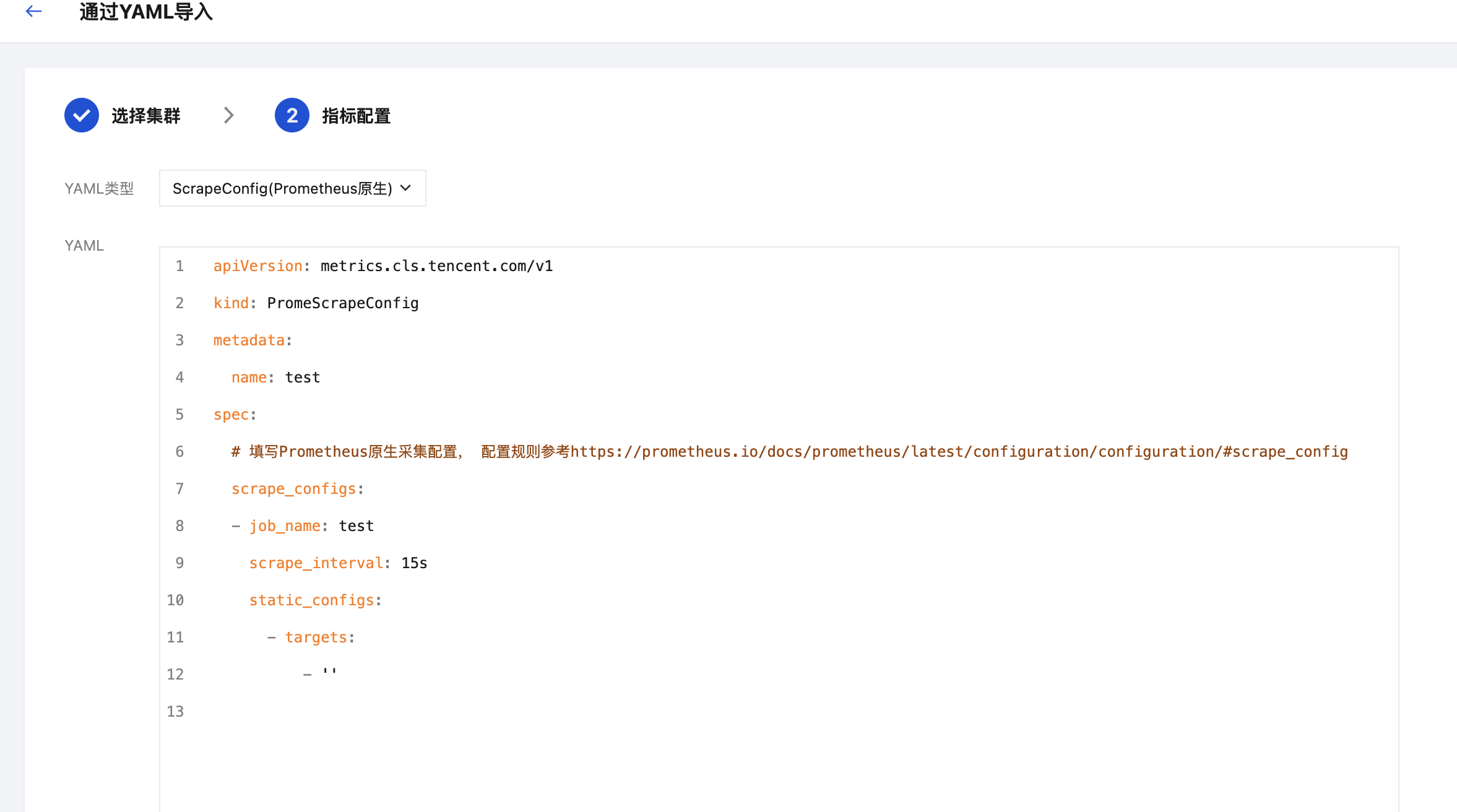Place cursor on apiVersion value line
This screenshot has height=812, width=1457.
(x=436, y=266)
